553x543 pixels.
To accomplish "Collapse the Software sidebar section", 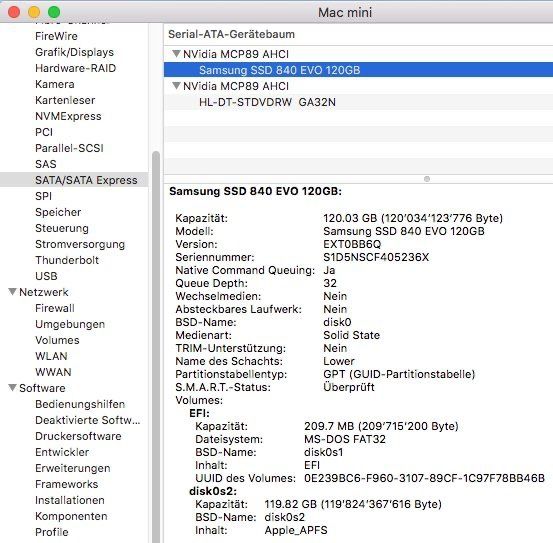I will pos(12,388).
